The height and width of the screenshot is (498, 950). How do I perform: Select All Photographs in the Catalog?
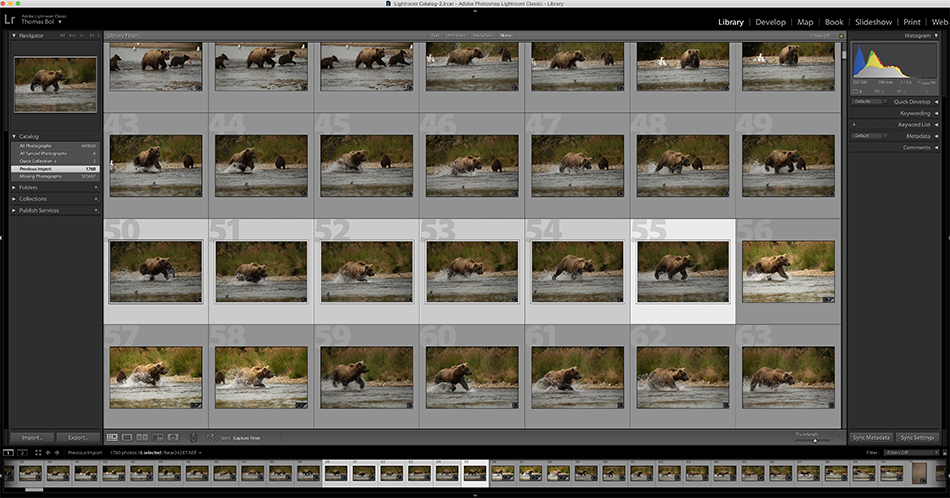(x=55, y=146)
